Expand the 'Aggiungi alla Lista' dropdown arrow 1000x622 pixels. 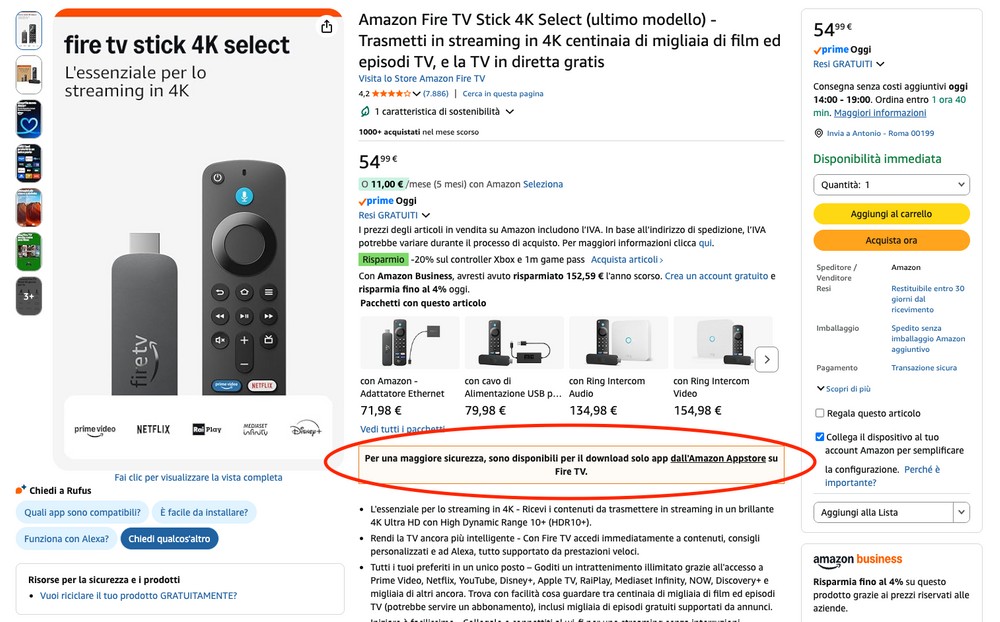coord(961,512)
